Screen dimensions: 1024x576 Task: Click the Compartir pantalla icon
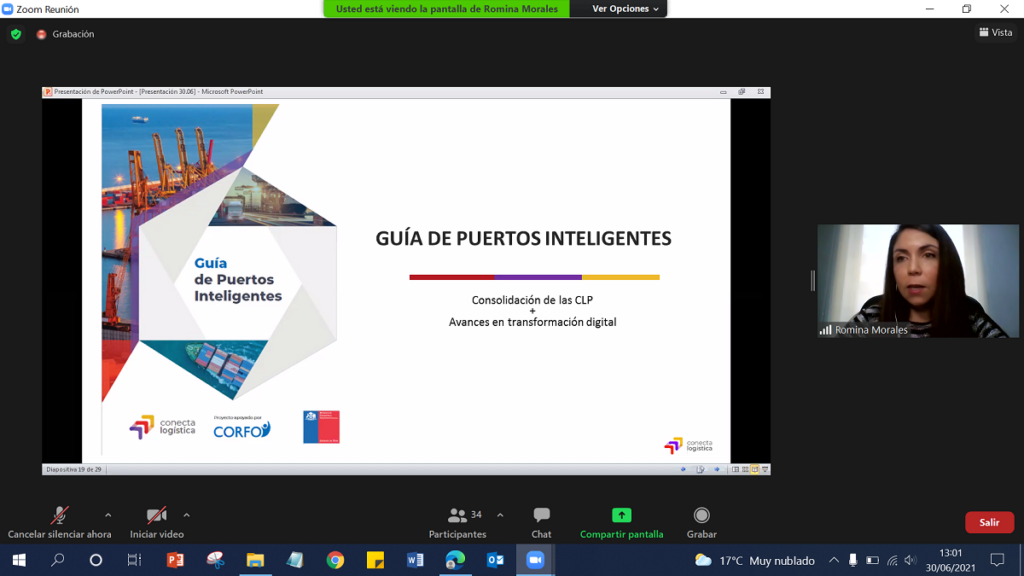(x=621, y=516)
